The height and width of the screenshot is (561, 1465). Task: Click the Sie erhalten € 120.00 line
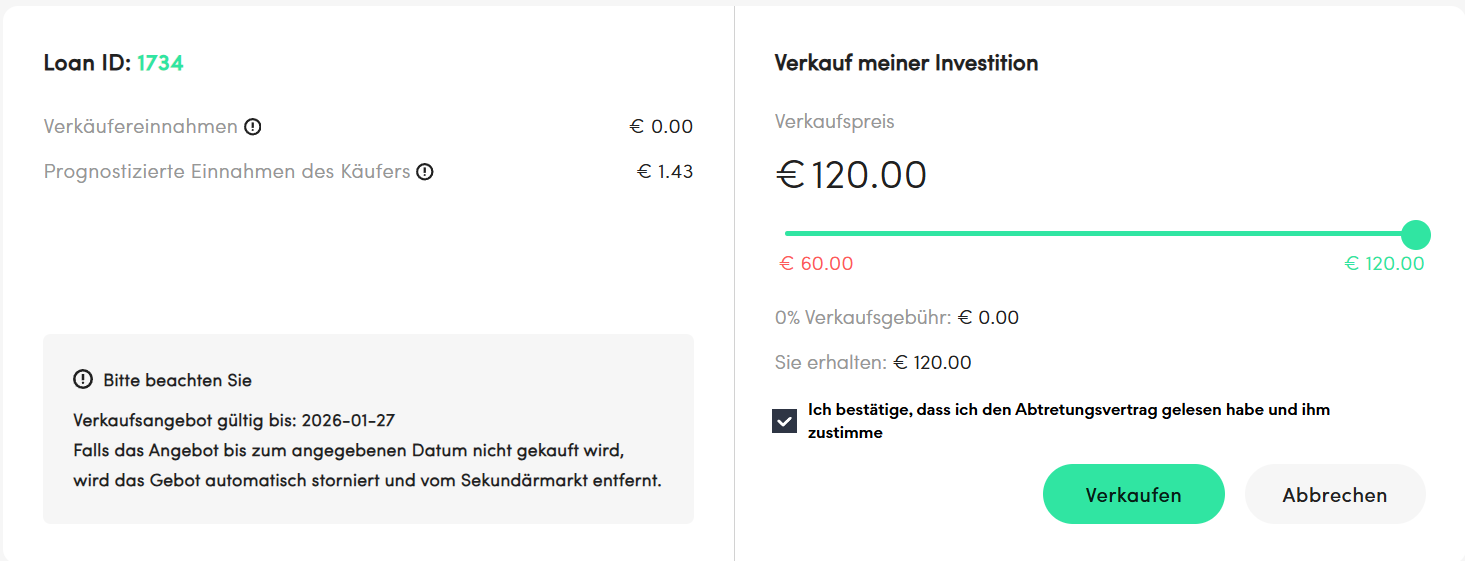873,362
